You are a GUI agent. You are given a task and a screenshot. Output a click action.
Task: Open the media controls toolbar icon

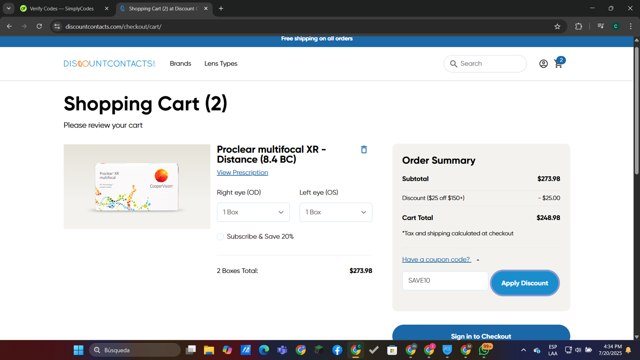point(600,27)
